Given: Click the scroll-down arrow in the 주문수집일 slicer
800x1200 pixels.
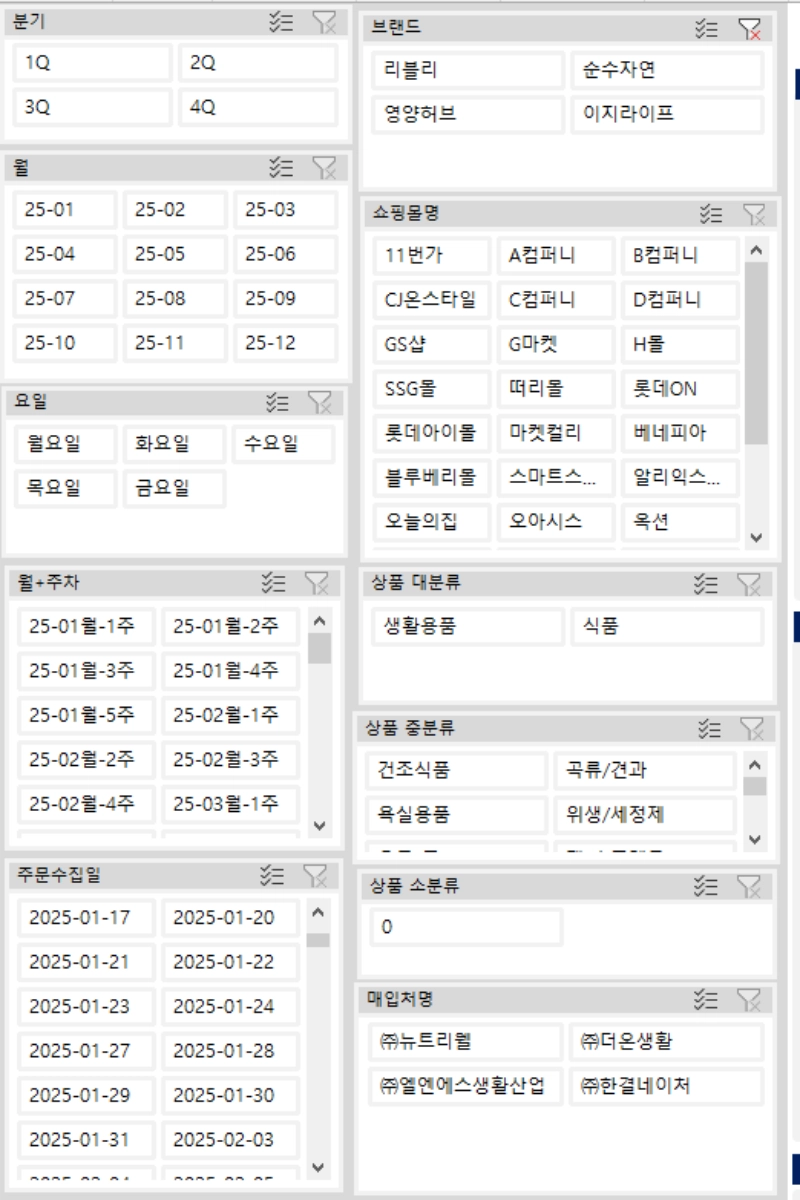Looking at the screenshot, I should 318,1166.
